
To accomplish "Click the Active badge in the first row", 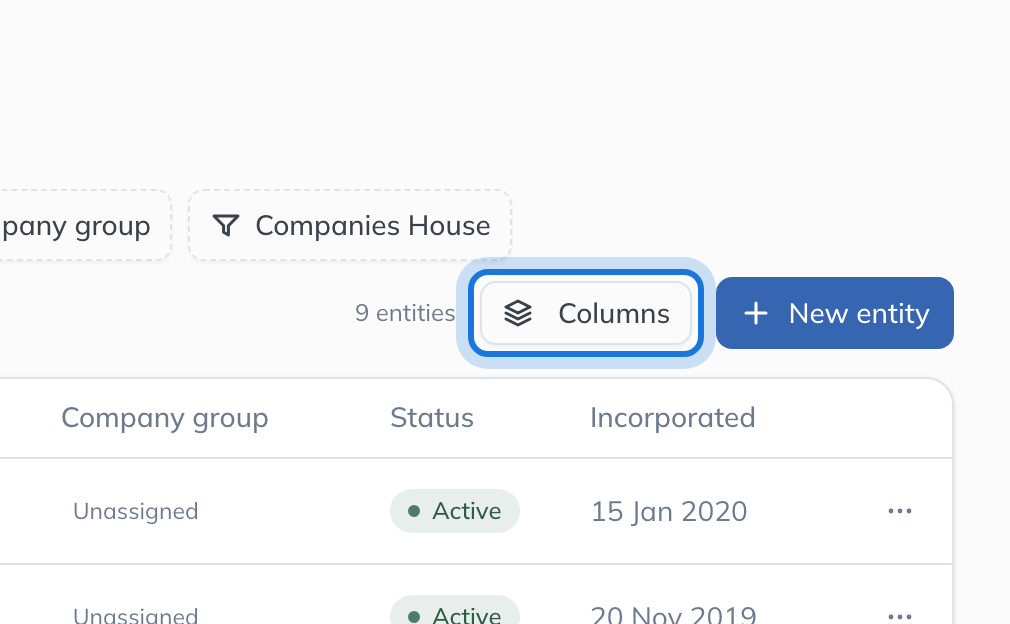I will 455,511.
